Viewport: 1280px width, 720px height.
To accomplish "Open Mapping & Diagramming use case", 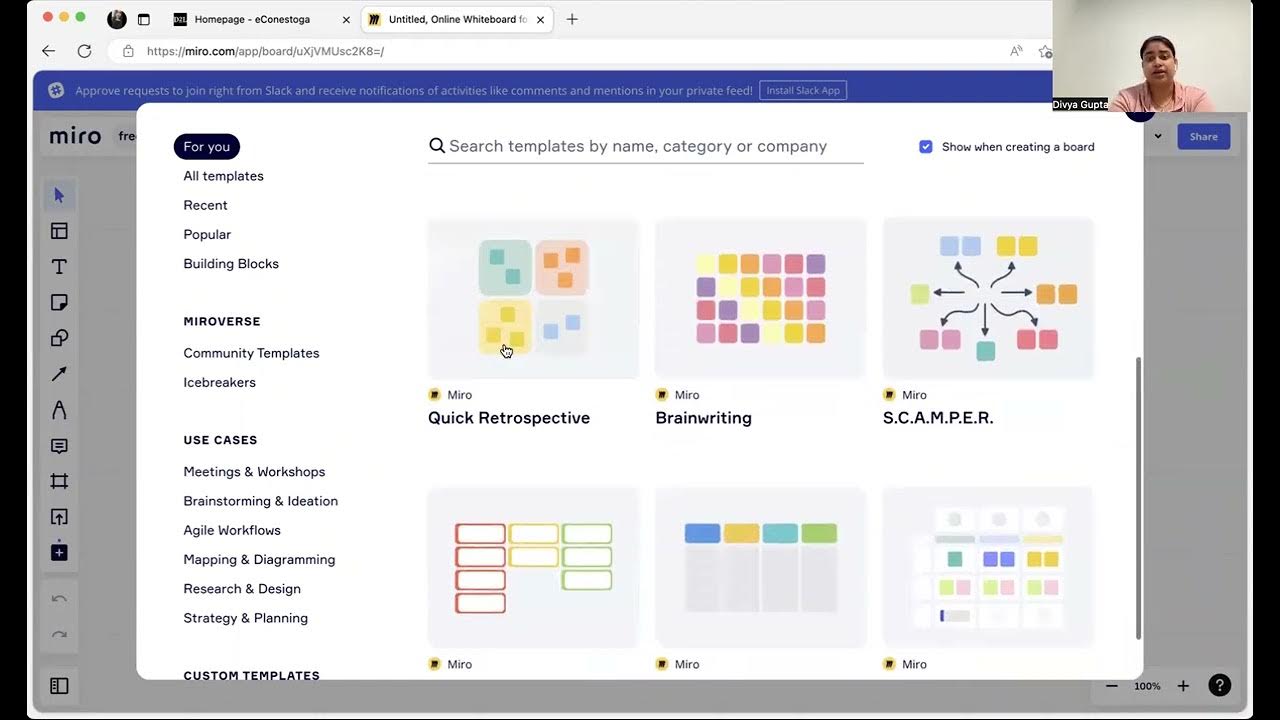I will click(259, 559).
